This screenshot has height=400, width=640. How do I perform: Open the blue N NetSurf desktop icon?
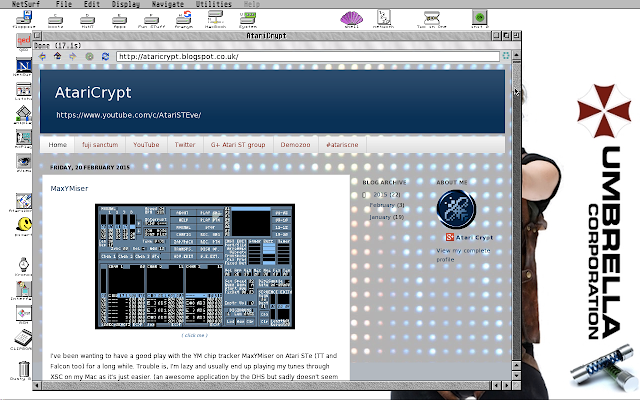(24, 66)
